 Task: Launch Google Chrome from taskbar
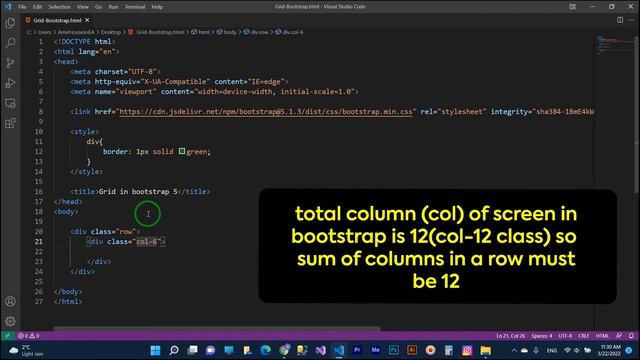pyautogui.click(x=284, y=350)
